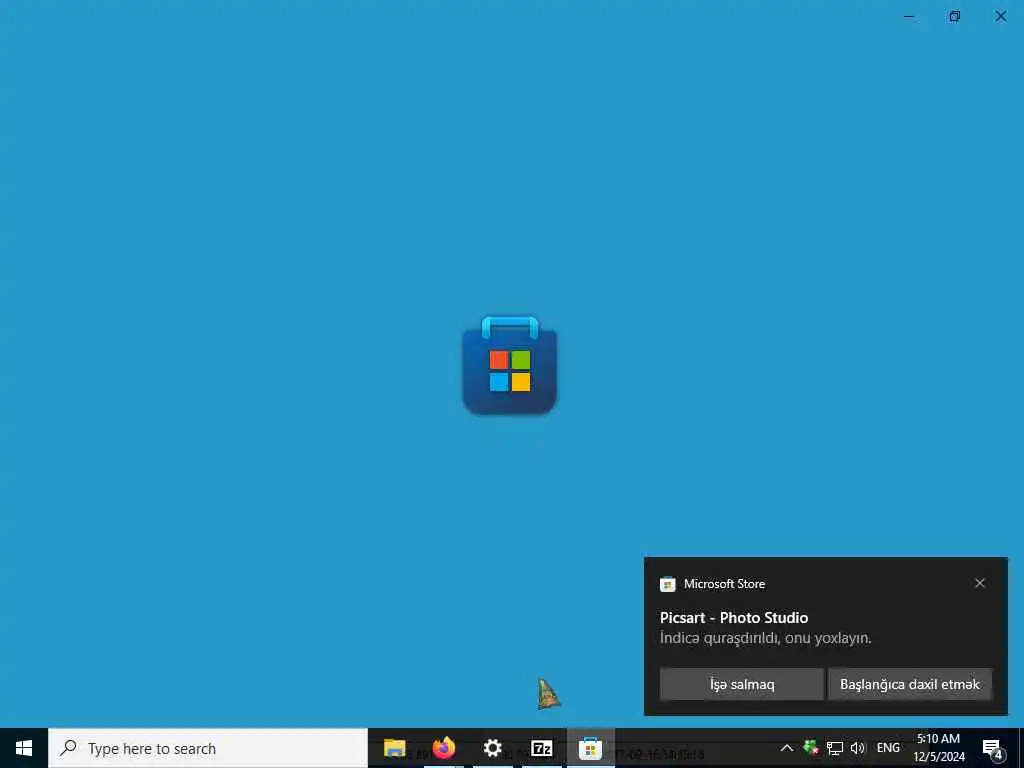Click the security shield tray icon
Image resolution: width=1024 pixels, height=768 pixels.
click(810, 748)
